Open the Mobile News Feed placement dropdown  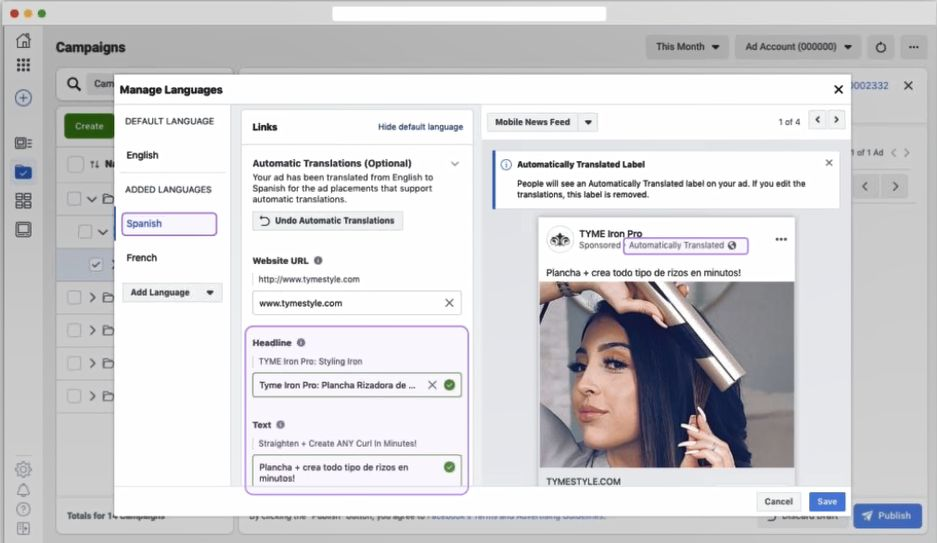(x=588, y=122)
